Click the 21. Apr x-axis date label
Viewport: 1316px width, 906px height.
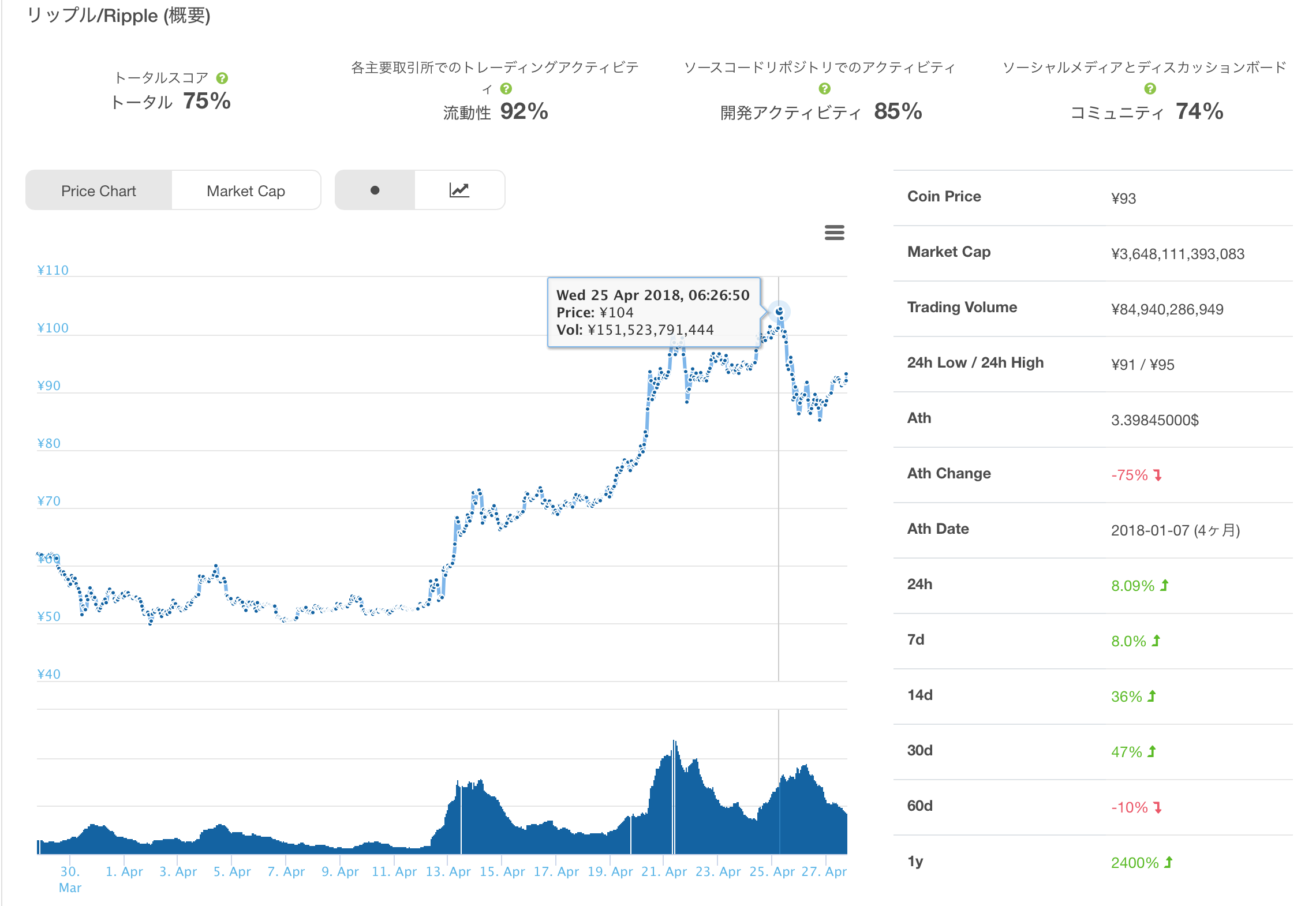[x=664, y=871]
